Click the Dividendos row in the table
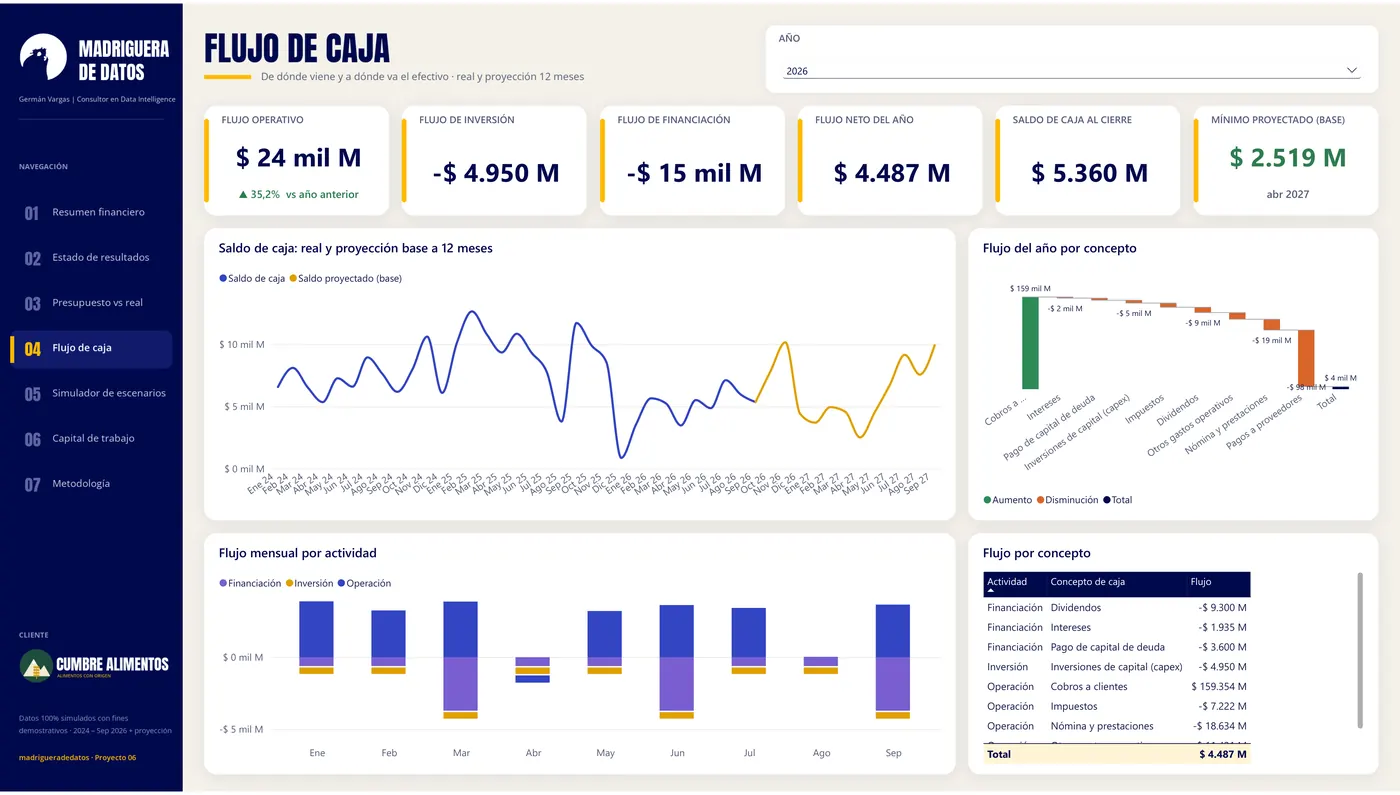Screen dimensions: 1400x795 click(1116, 608)
